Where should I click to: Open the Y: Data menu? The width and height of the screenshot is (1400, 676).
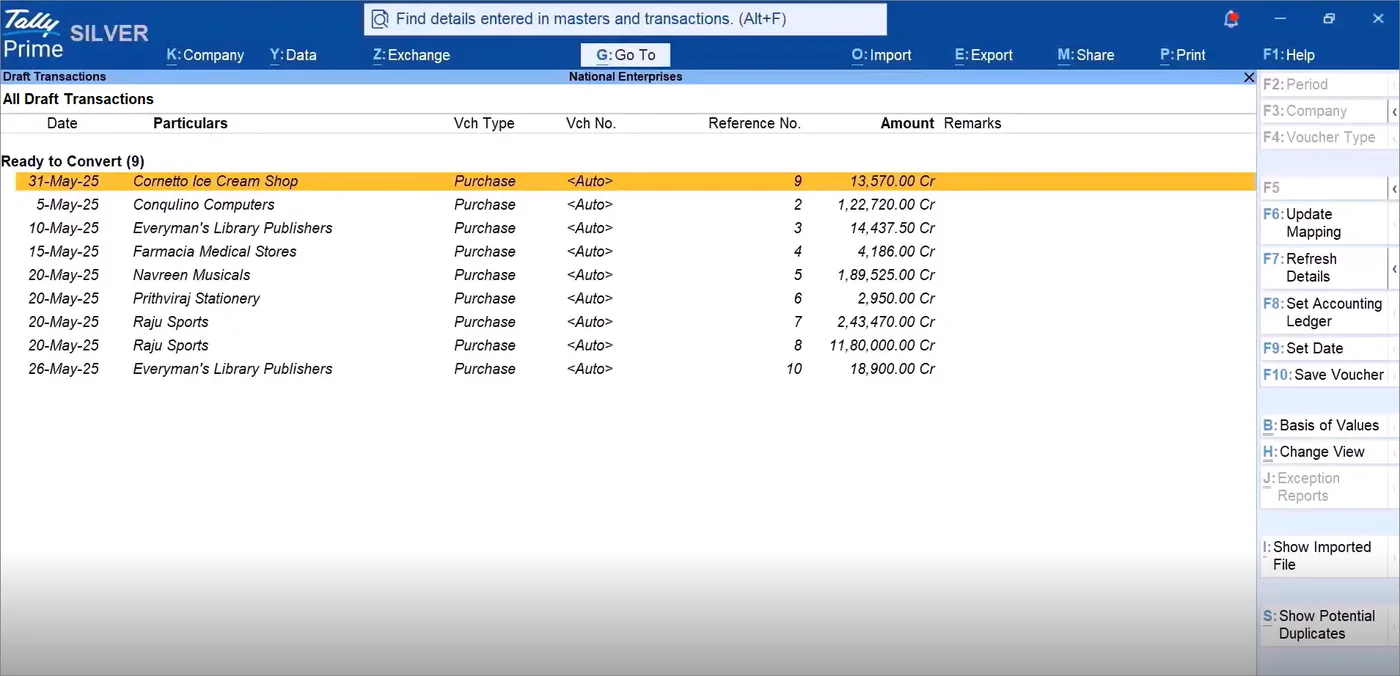293,55
